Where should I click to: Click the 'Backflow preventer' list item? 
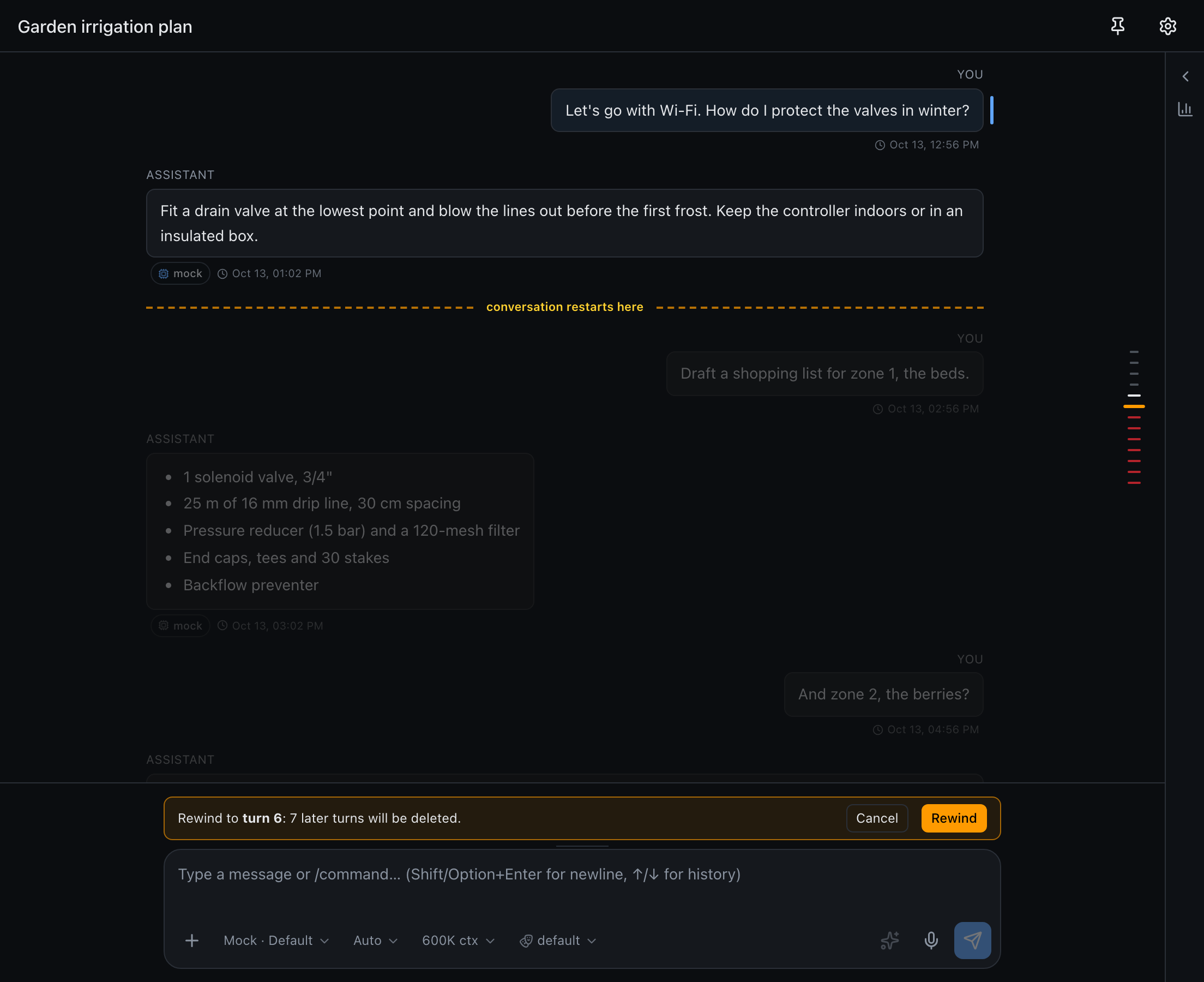(251, 585)
